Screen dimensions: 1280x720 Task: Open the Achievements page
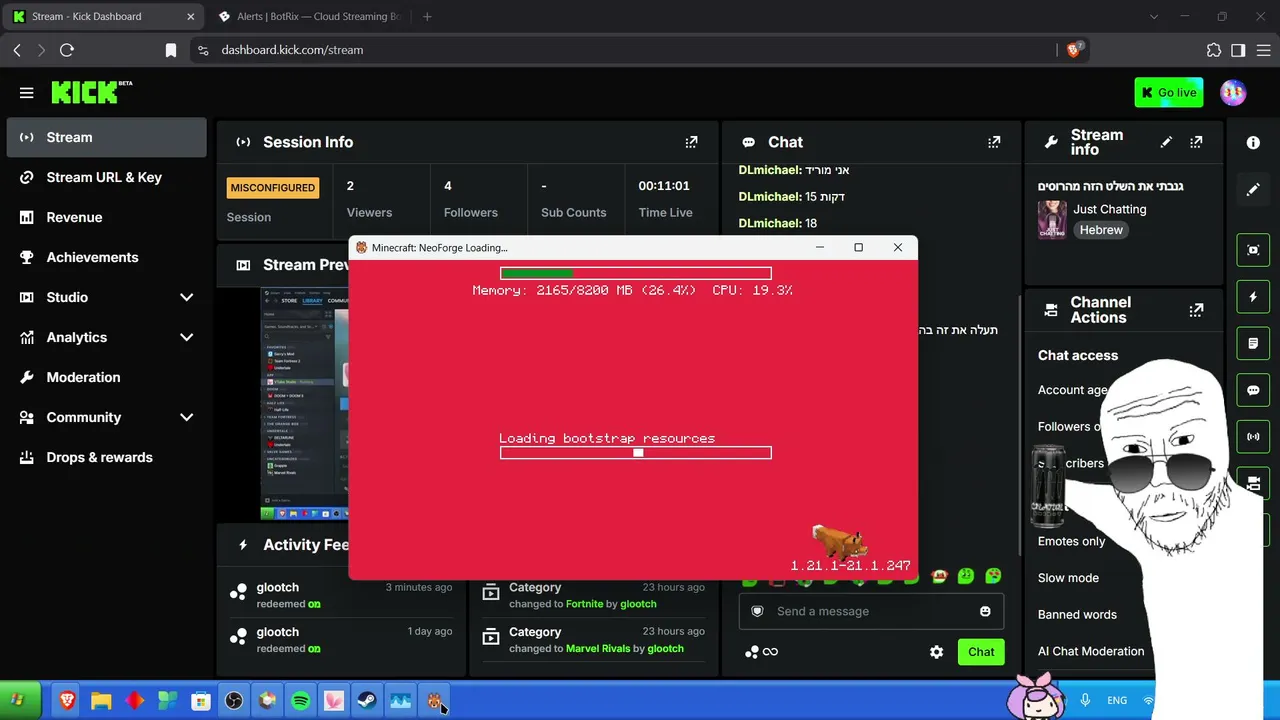tap(106, 257)
